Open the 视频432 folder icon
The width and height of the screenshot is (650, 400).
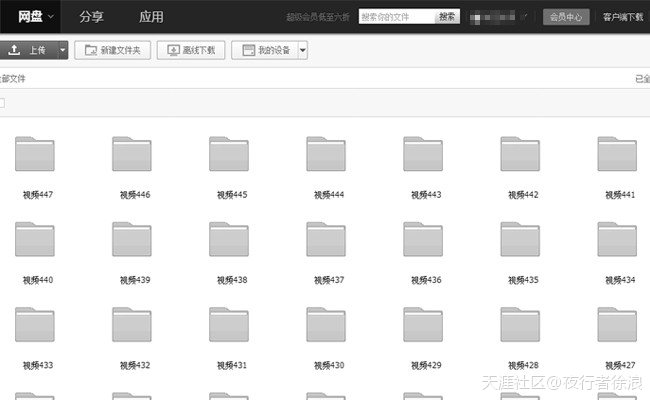coord(132,325)
